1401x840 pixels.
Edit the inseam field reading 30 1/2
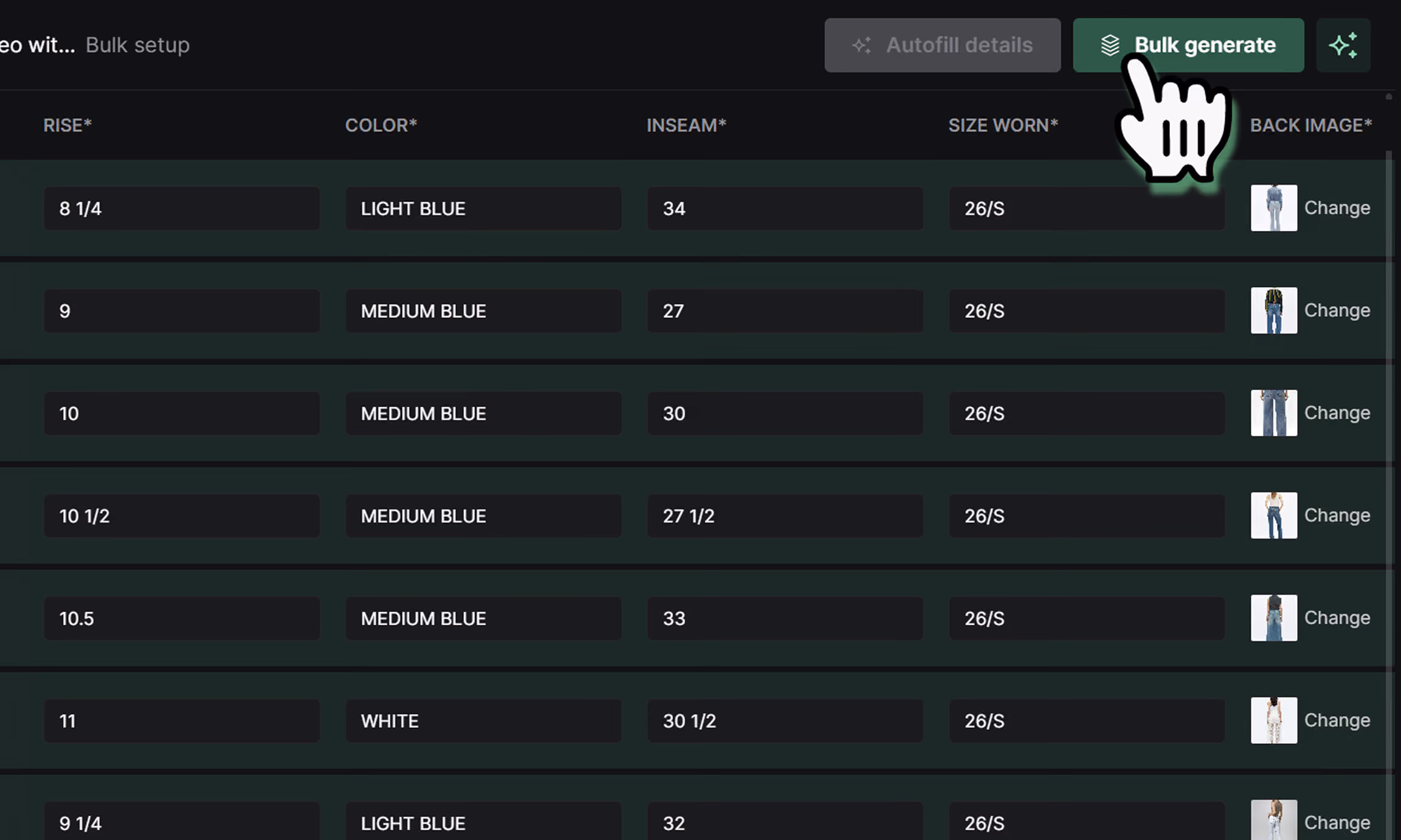point(785,721)
